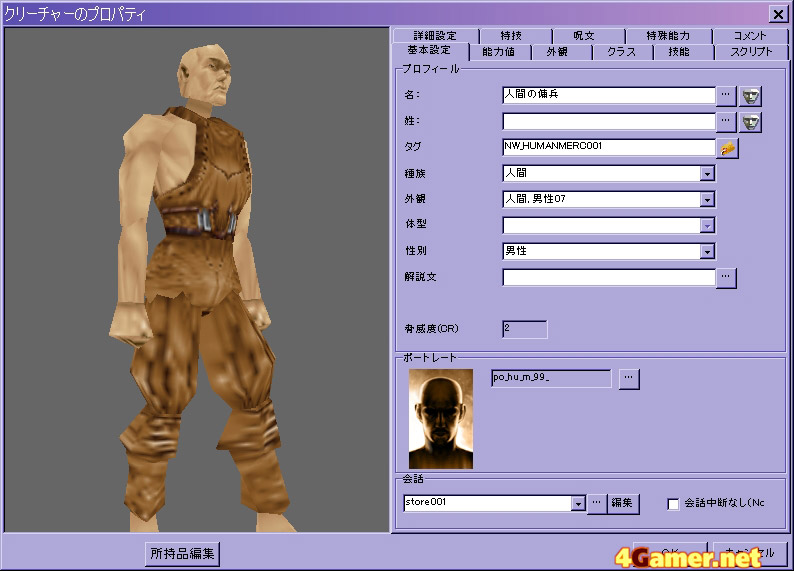Switch to the 能力値 tab
Screen dimensions: 794x571
point(499,52)
